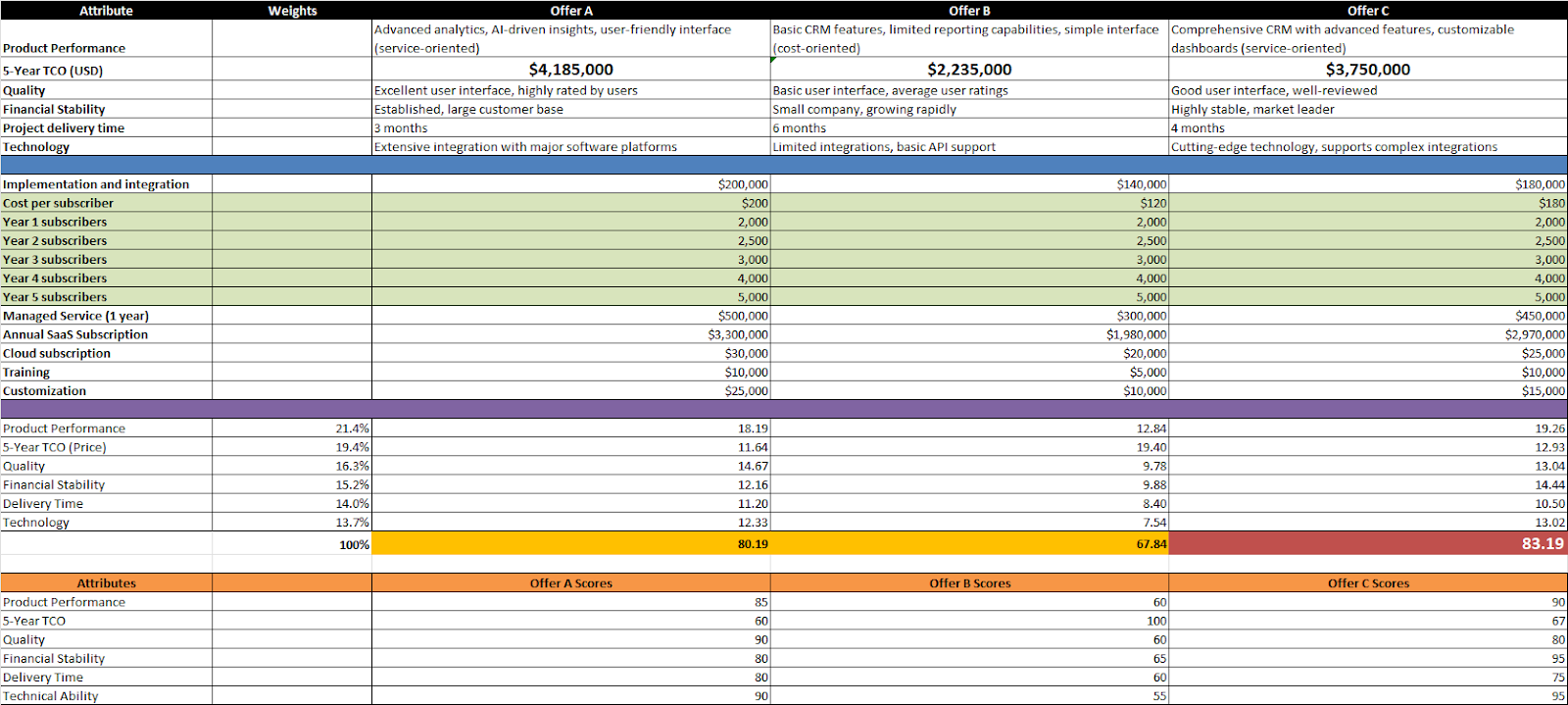Select Offer A customization cost $25,000
The height and width of the screenshot is (705, 1568).
coord(571,391)
